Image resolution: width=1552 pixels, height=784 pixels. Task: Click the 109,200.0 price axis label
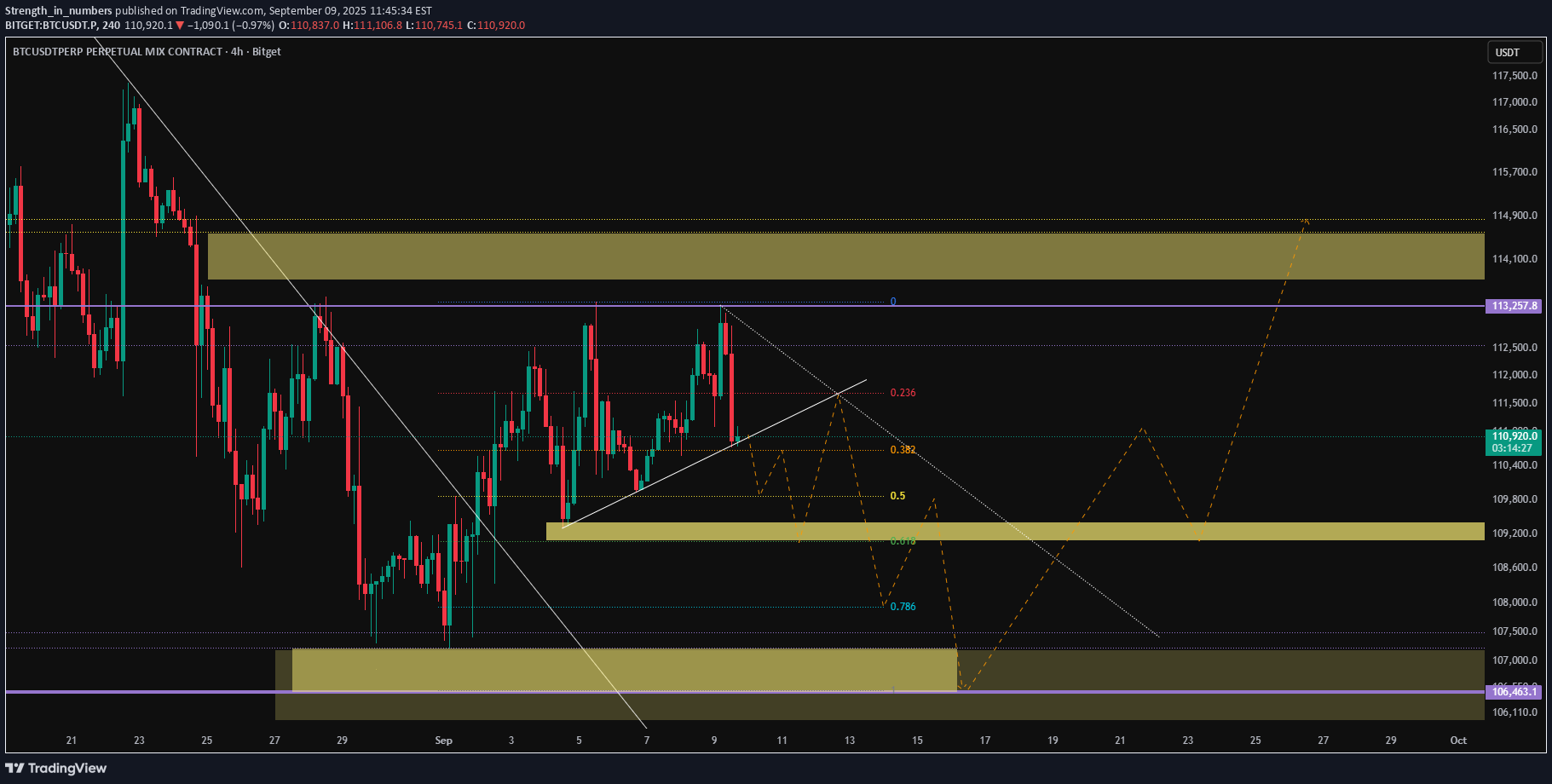click(1514, 533)
